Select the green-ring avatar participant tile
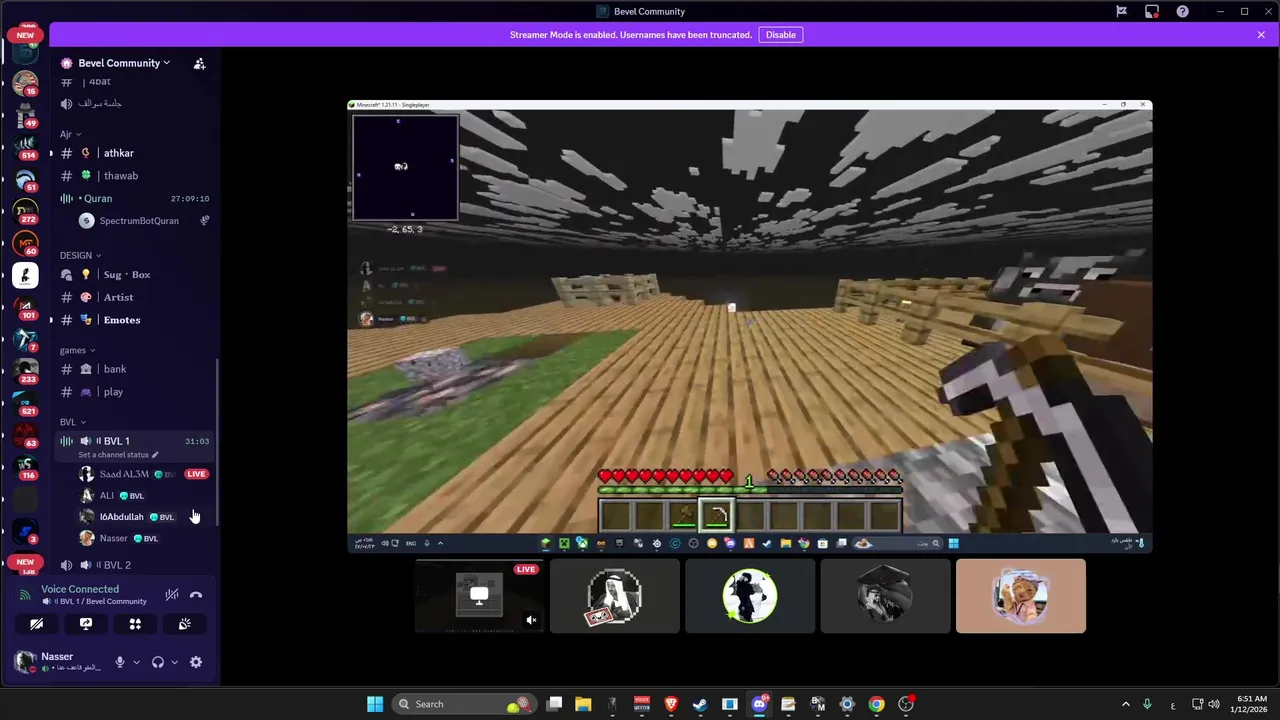 coord(750,596)
